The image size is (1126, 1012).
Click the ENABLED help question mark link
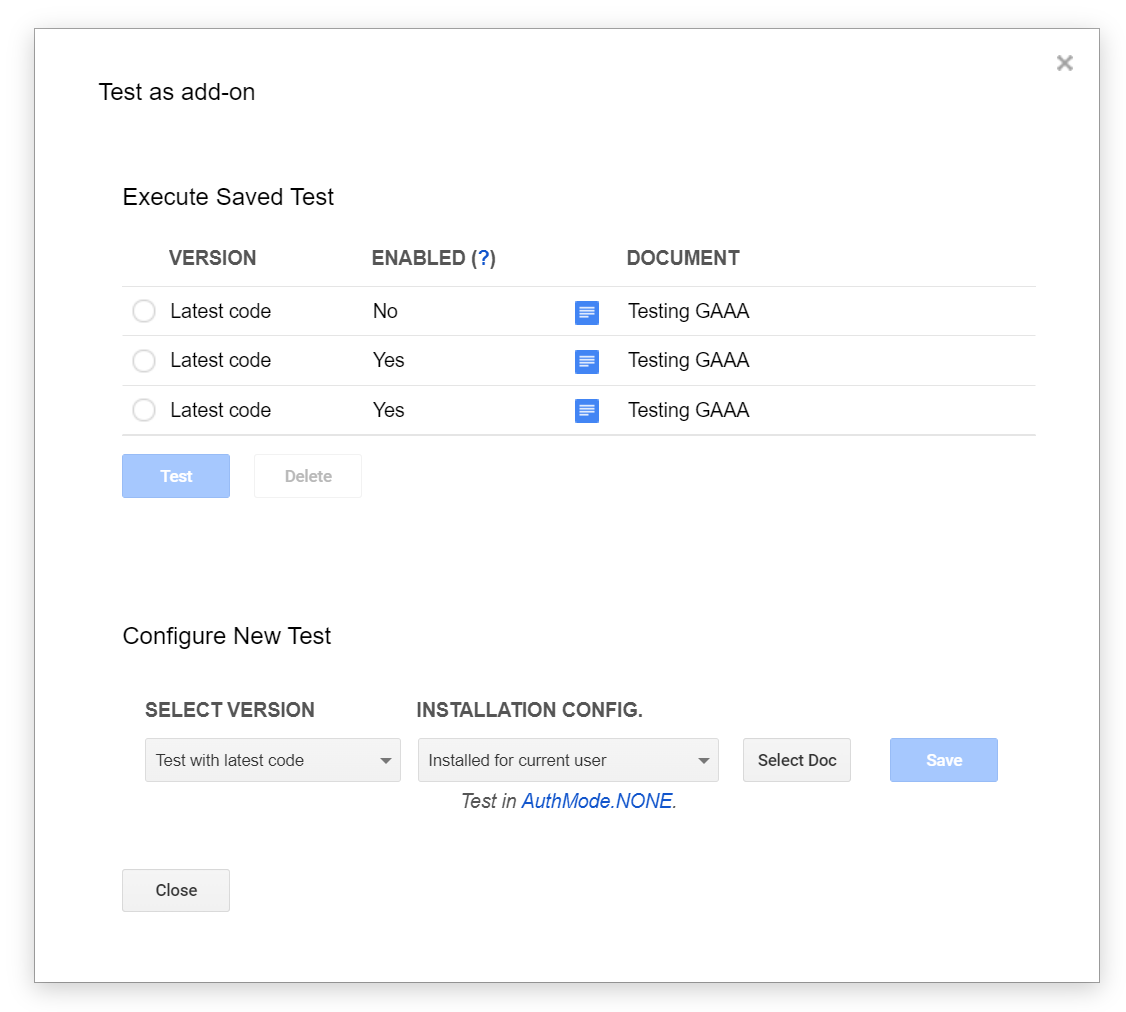tap(483, 258)
